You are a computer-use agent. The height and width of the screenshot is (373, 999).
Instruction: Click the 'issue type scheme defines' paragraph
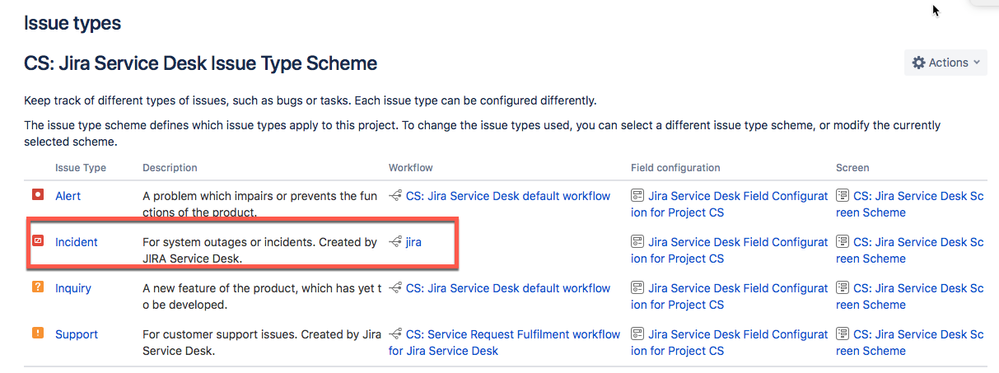[x=482, y=133]
